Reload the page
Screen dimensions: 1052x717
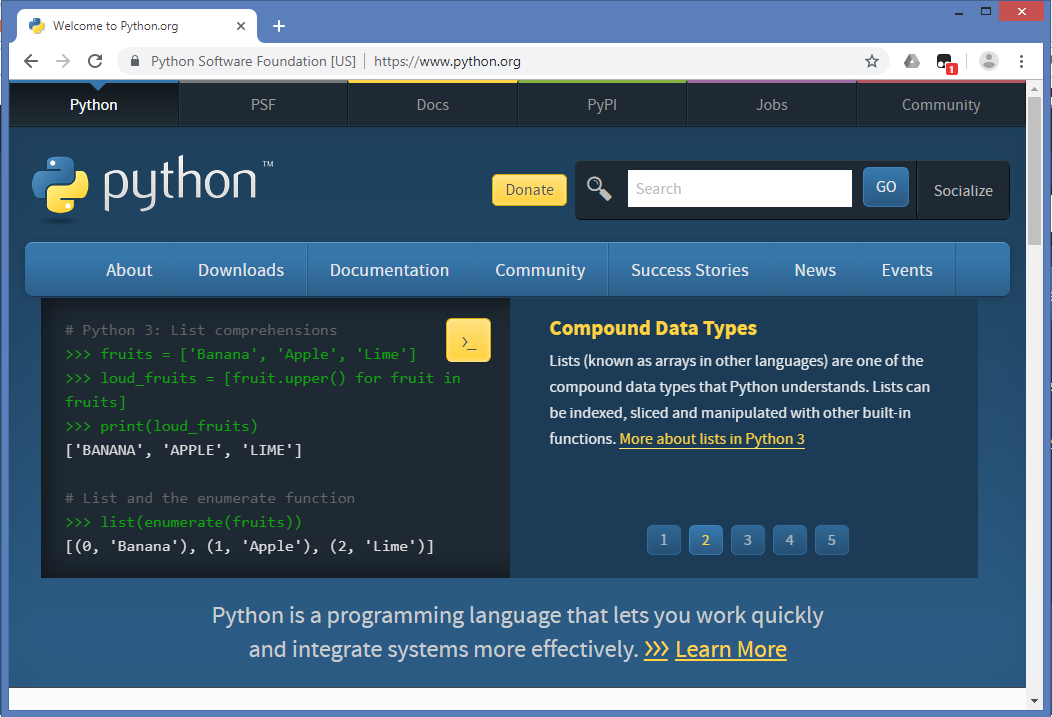(x=95, y=61)
